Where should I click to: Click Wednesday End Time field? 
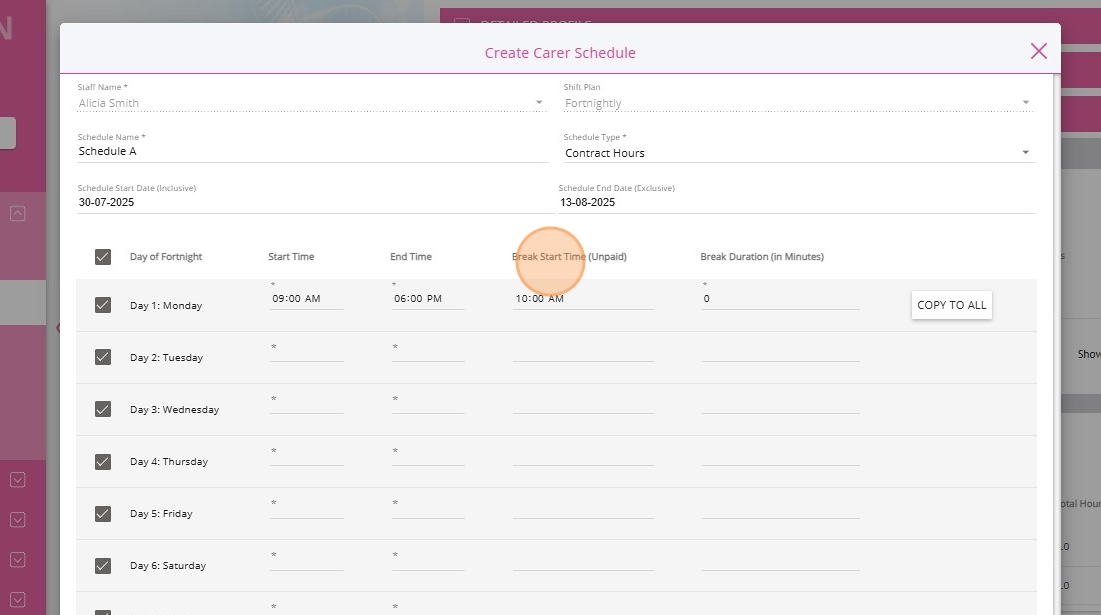coord(428,404)
